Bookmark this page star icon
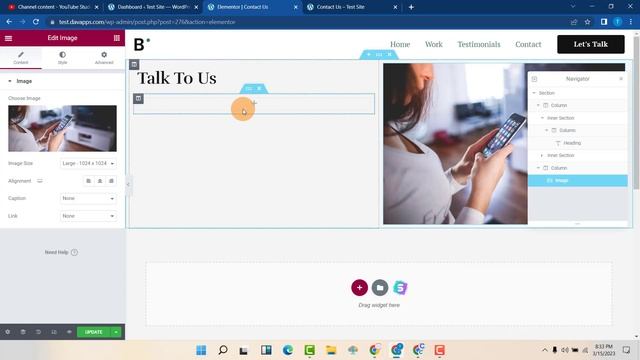This screenshot has width=640, height=360. pos(587,22)
